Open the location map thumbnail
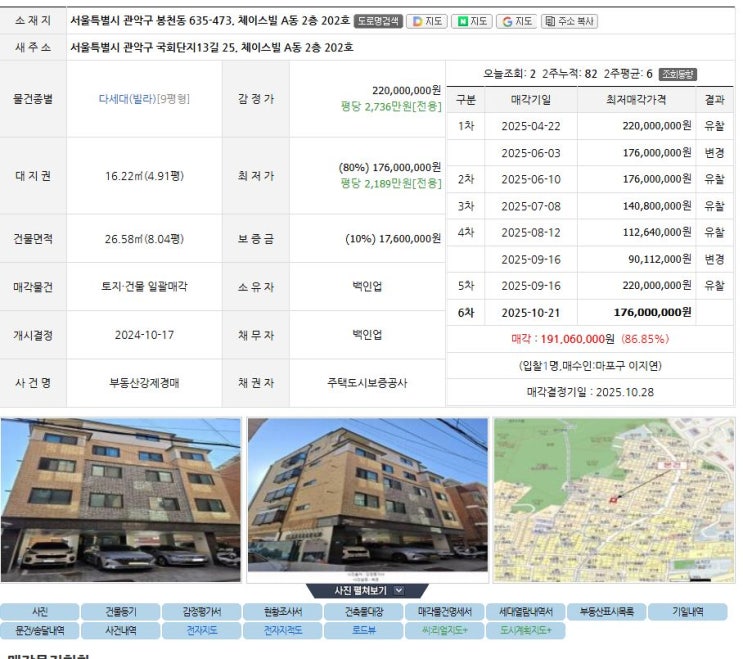743x659 pixels. coord(615,500)
